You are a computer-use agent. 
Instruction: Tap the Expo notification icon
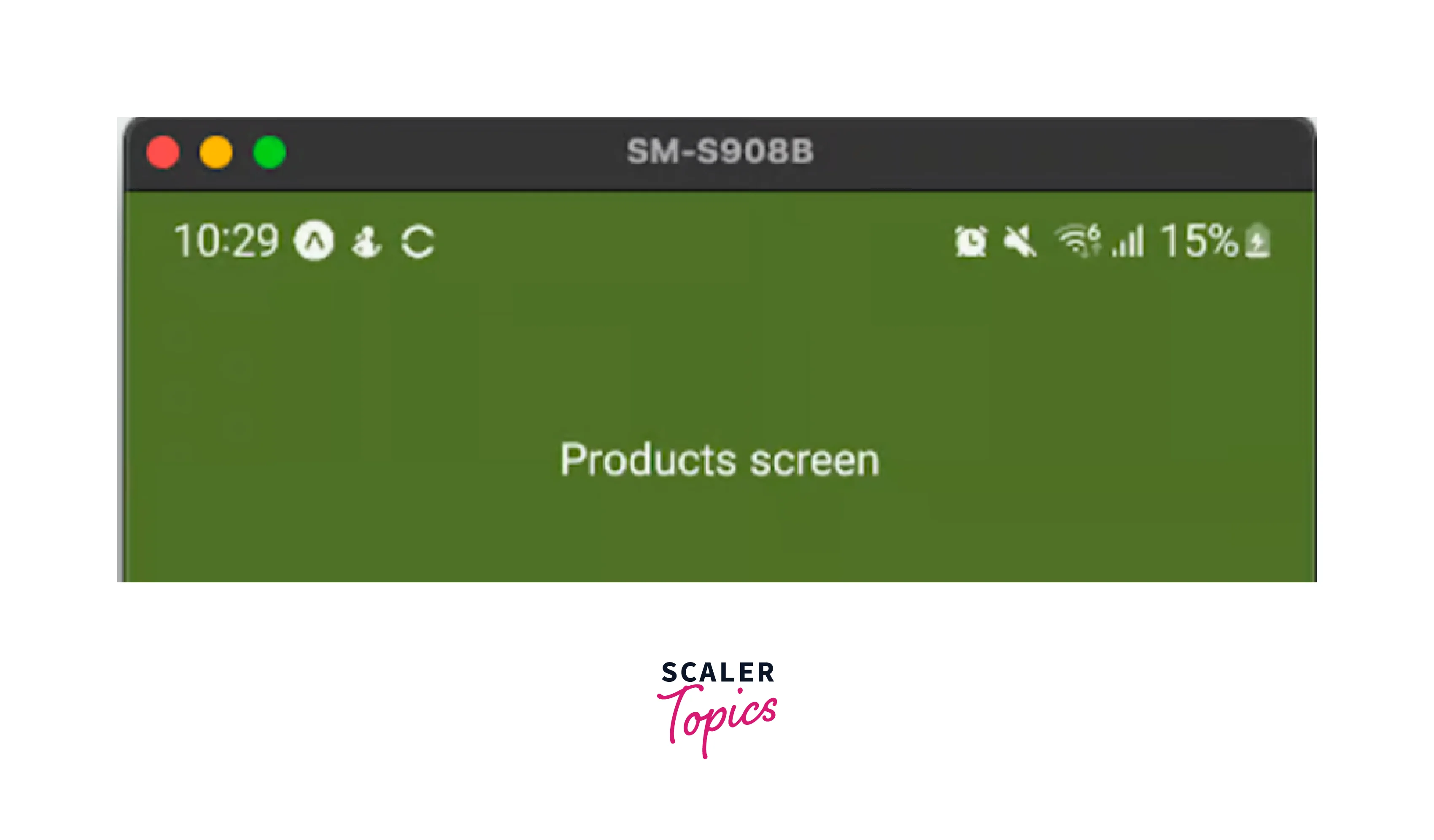click(x=313, y=241)
